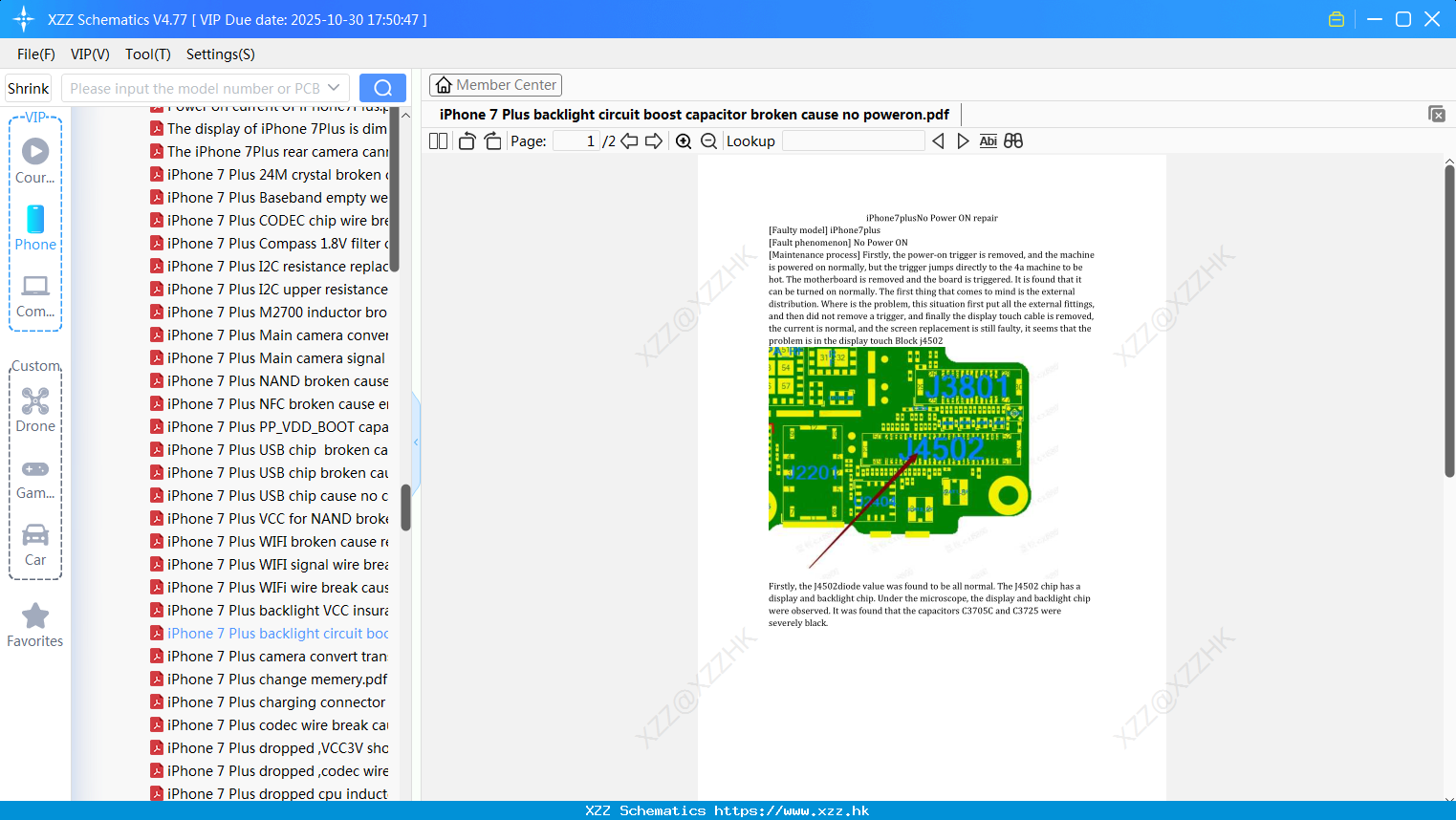Collapse the file list side handle
The image size is (1456, 820).
point(416,442)
